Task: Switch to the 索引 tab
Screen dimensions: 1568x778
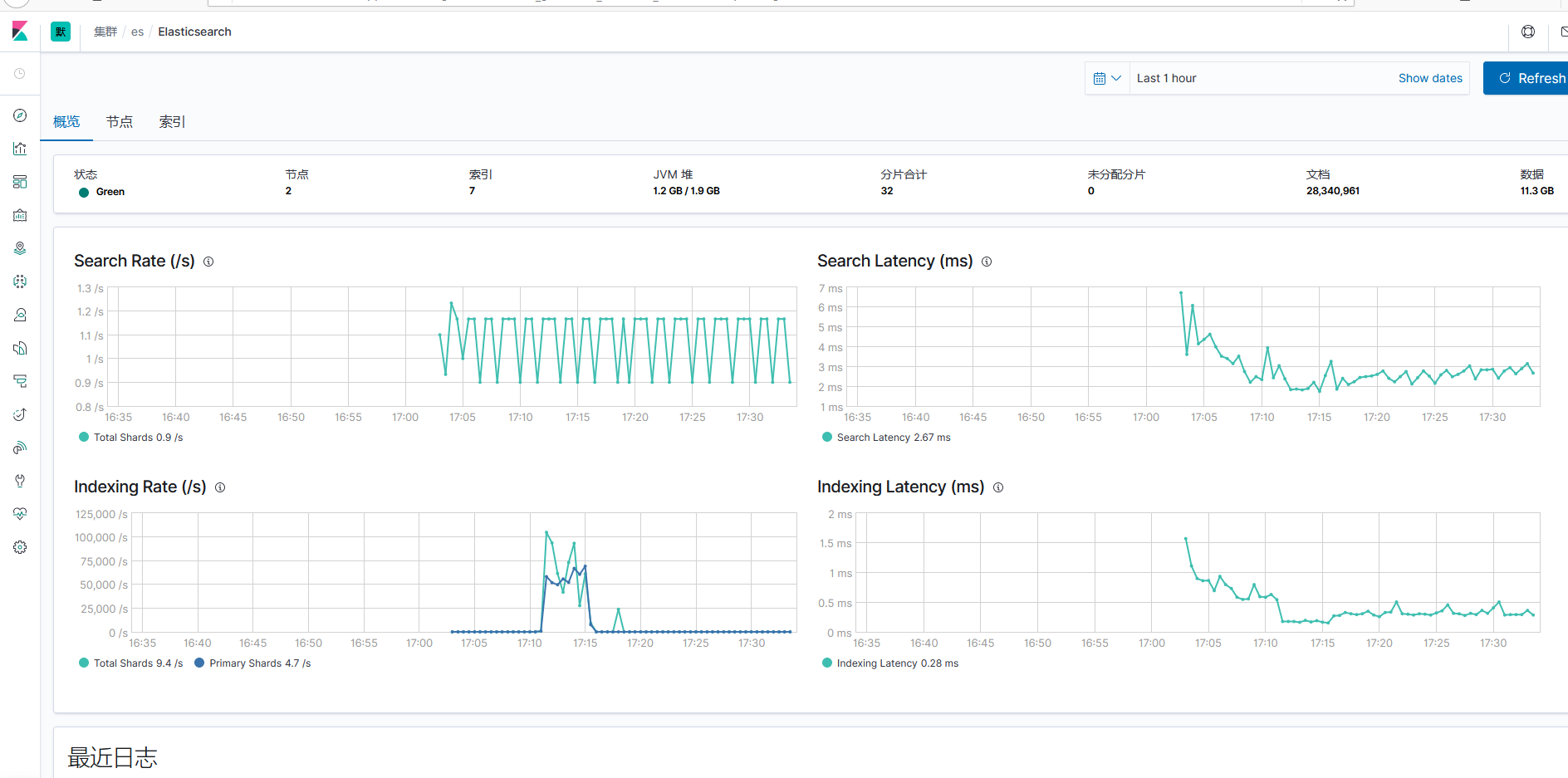Action: point(173,122)
